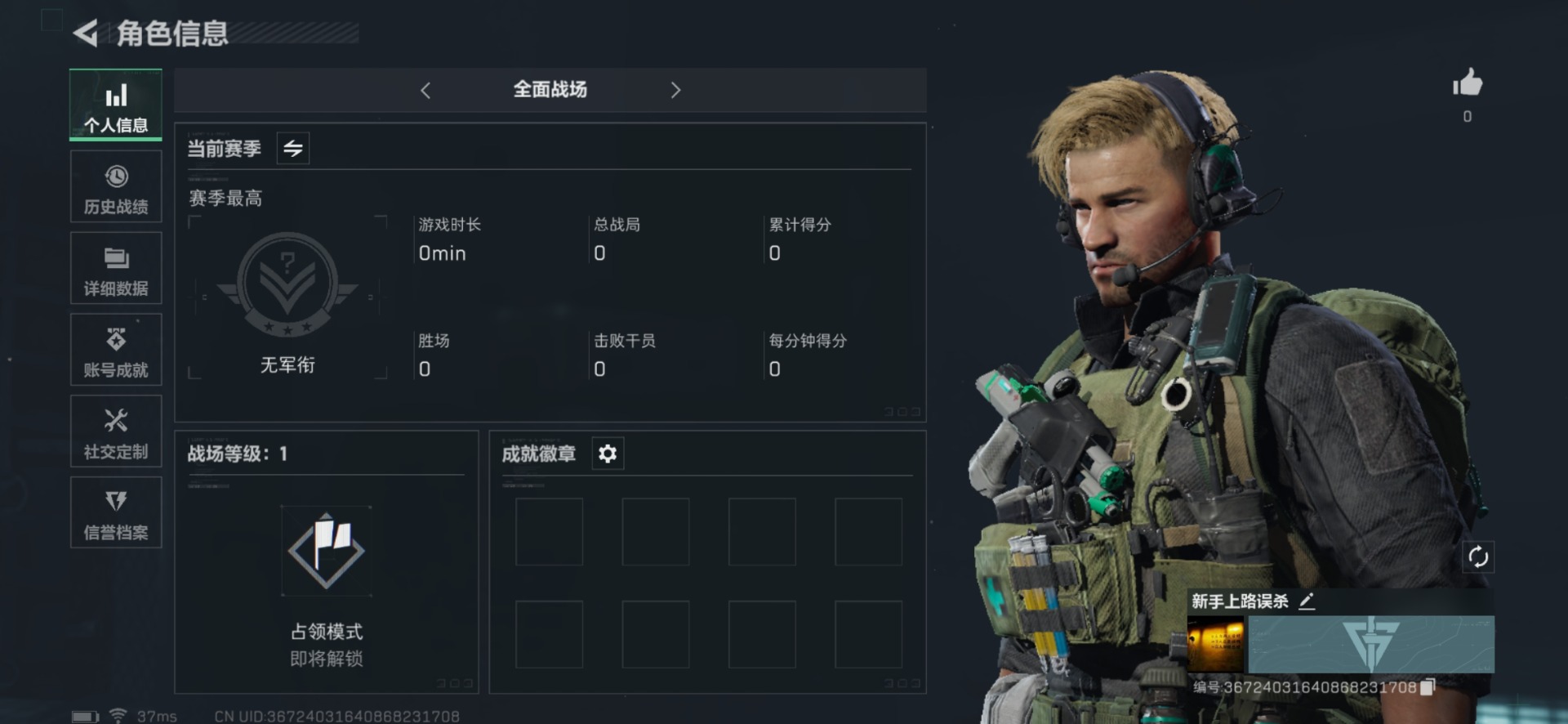This screenshot has width=1568, height=724.
Task: Click the 无军衔 rank emblem
Action: pyautogui.click(x=287, y=284)
